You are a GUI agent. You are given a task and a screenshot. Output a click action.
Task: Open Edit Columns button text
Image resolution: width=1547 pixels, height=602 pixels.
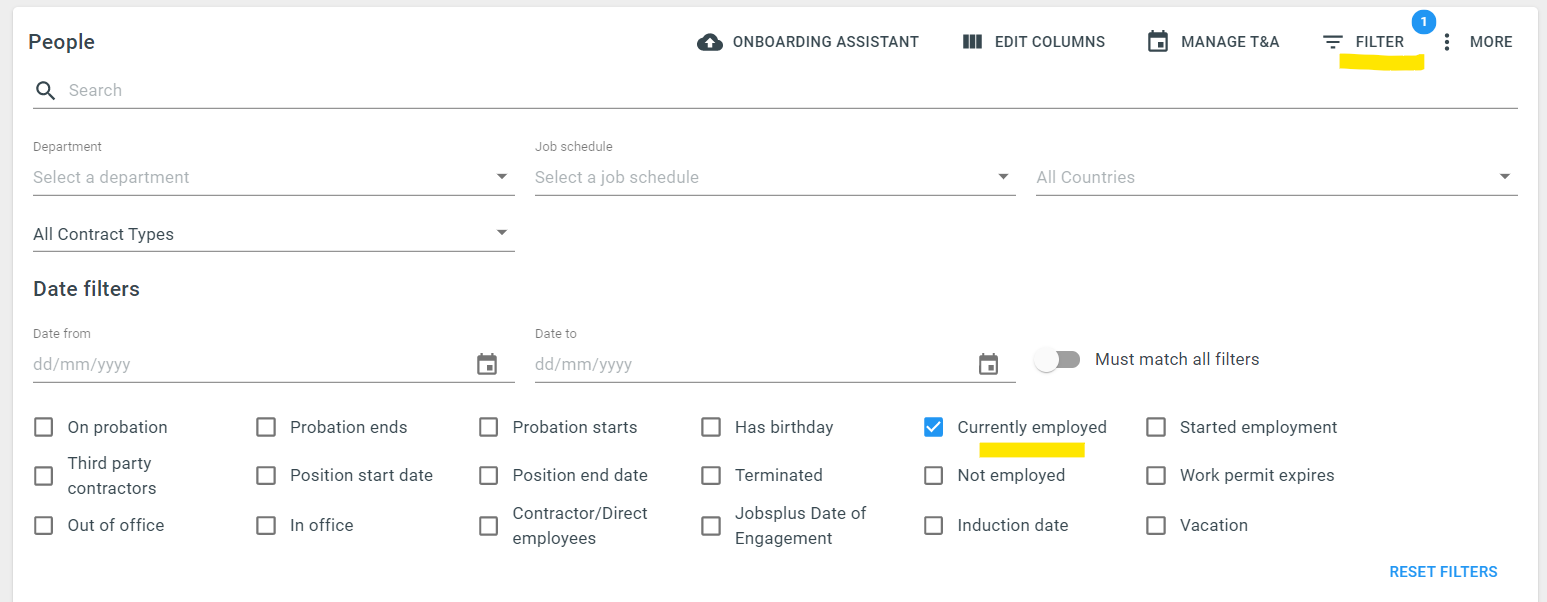tap(1050, 42)
